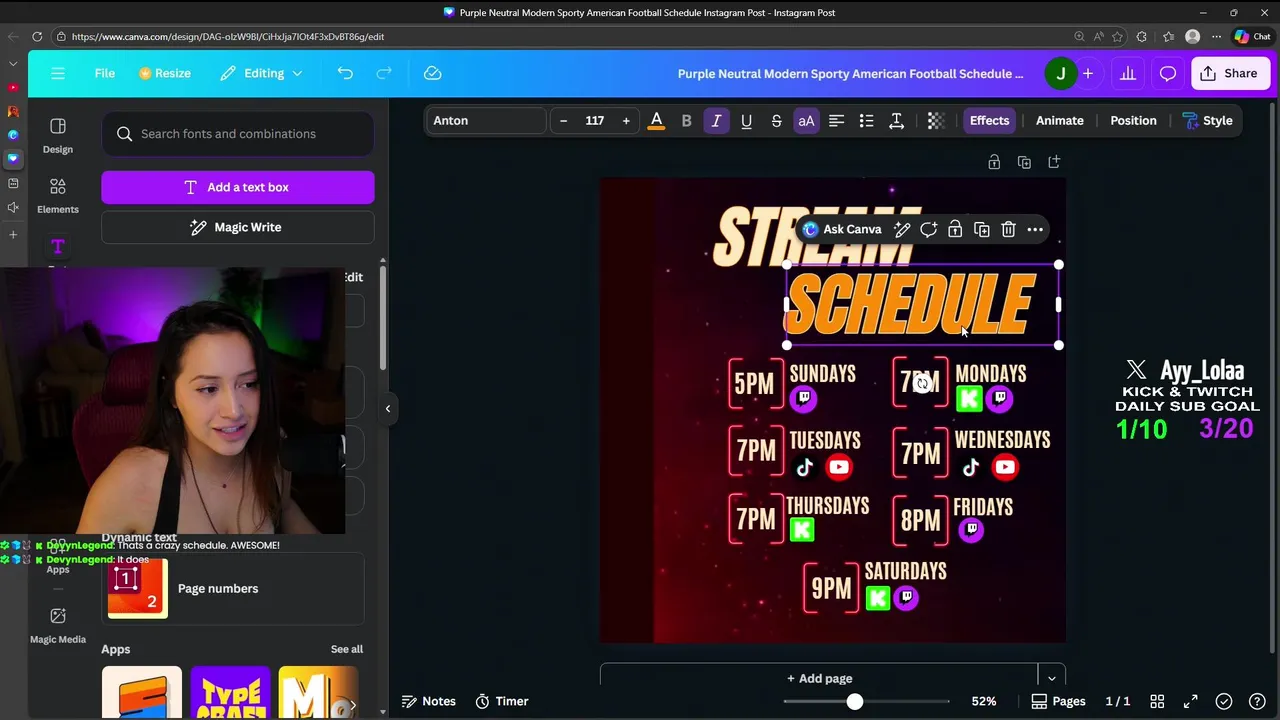This screenshot has height=720, width=1280.
Task: Open the design check circle icon
Action: (x=1224, y=701)
